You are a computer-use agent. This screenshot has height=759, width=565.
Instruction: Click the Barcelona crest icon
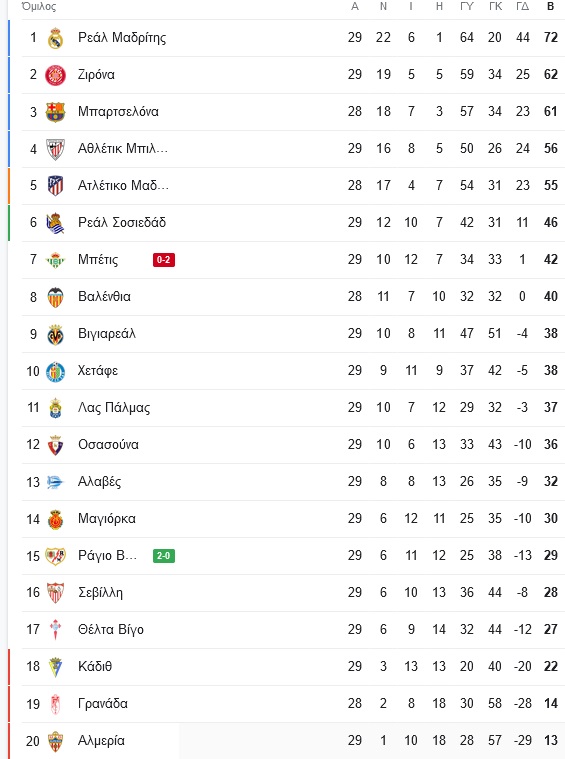(x=55, y=112)
